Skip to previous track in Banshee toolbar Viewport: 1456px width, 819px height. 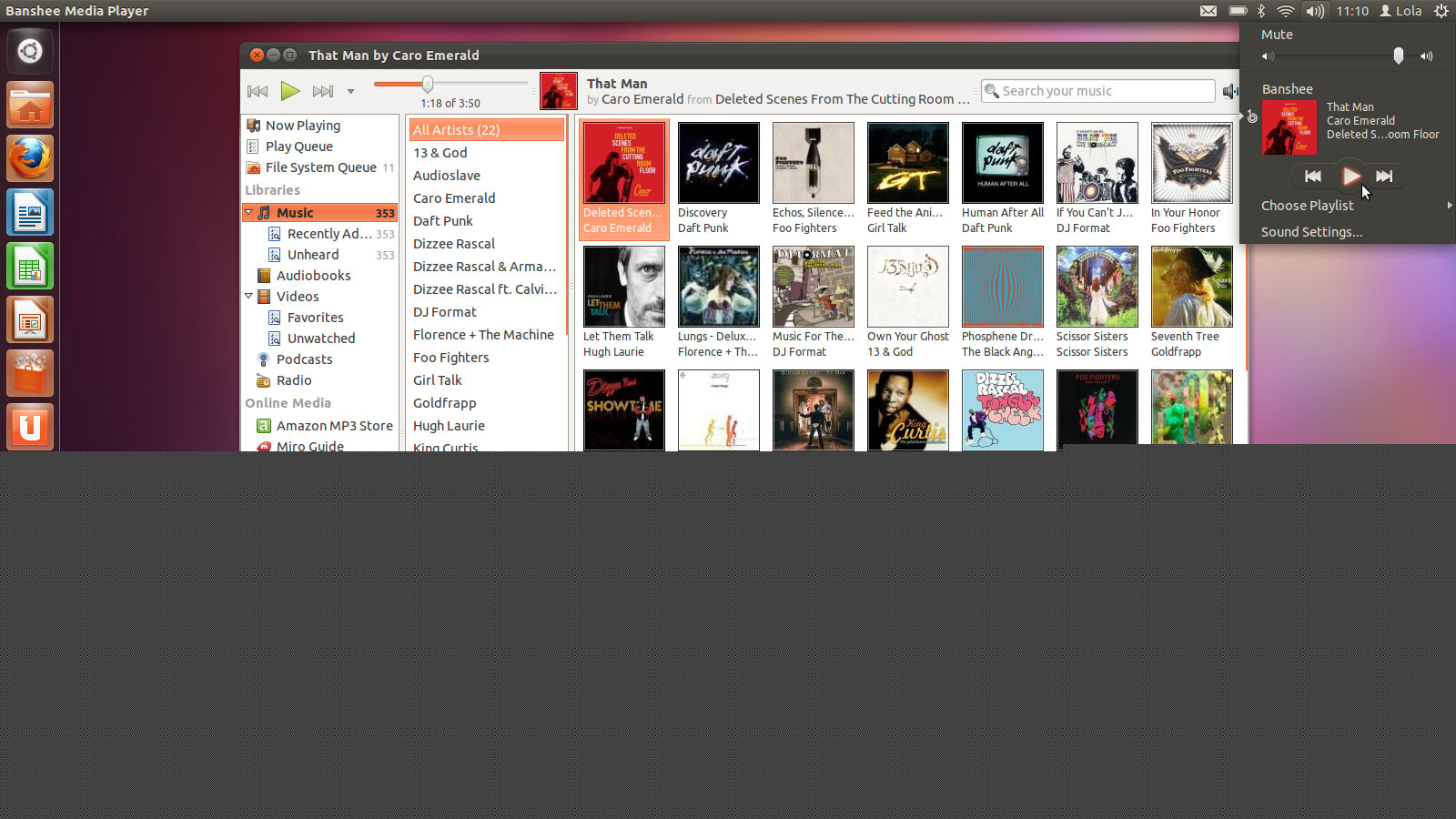(258, 91)
